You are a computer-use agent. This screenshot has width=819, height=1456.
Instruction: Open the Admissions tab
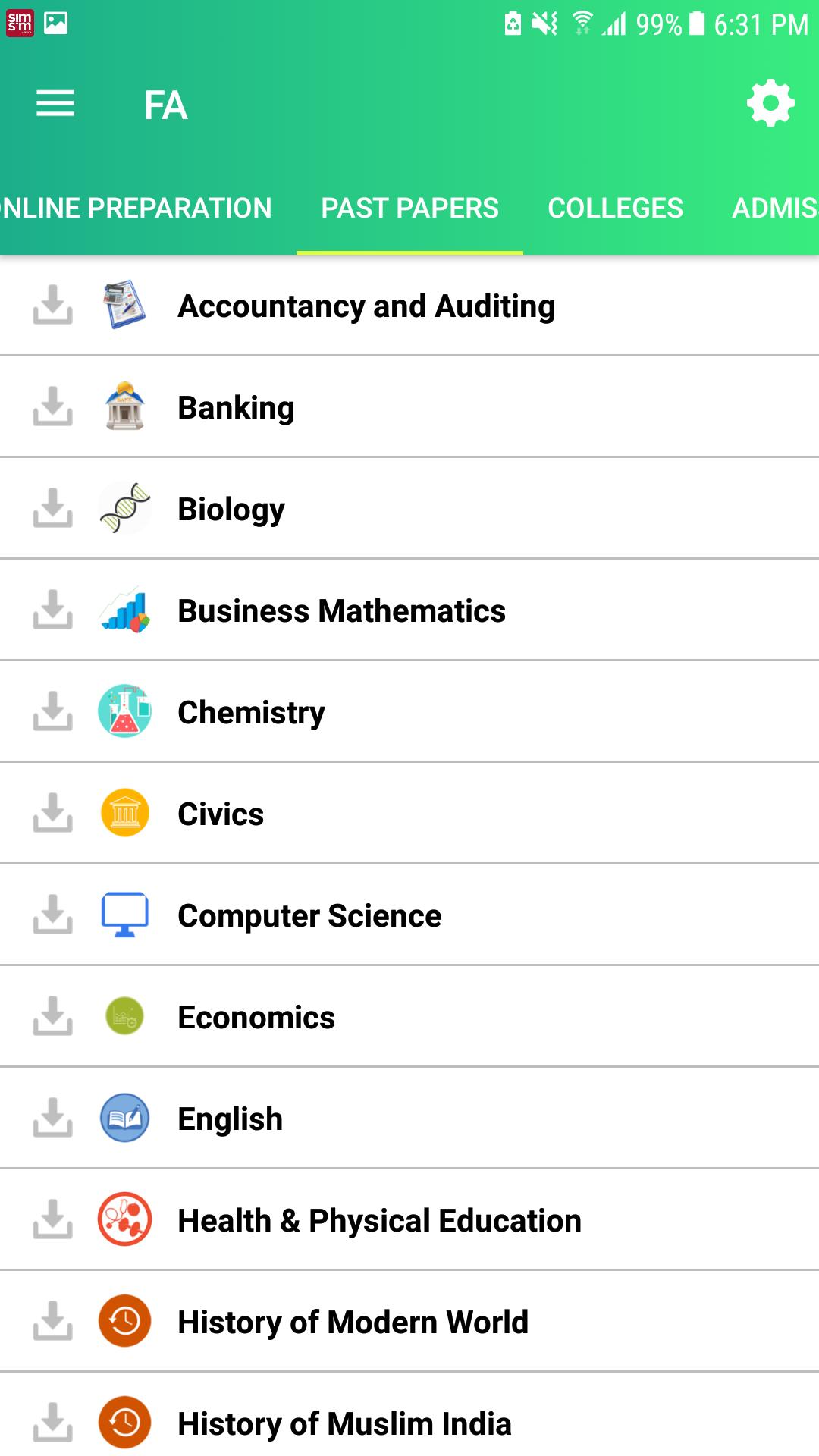pos(774,208)
